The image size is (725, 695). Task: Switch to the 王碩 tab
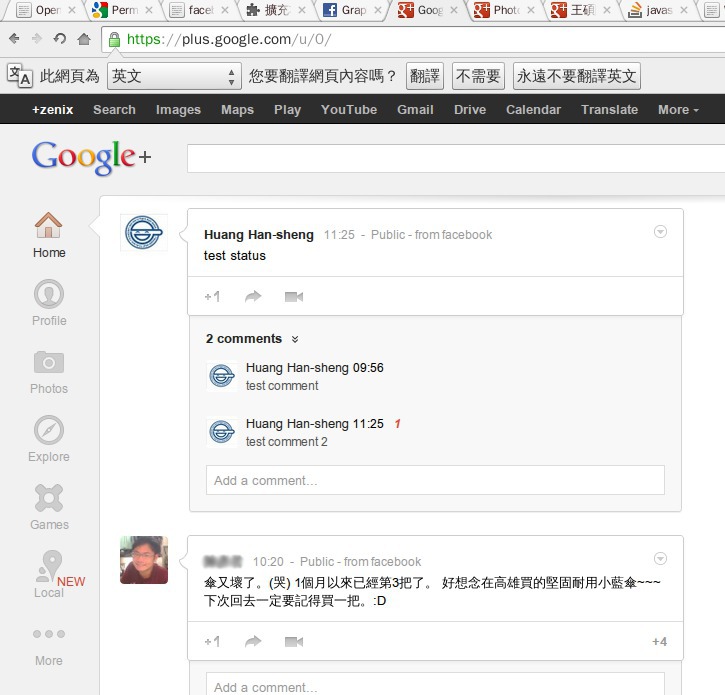coord(582,10)
